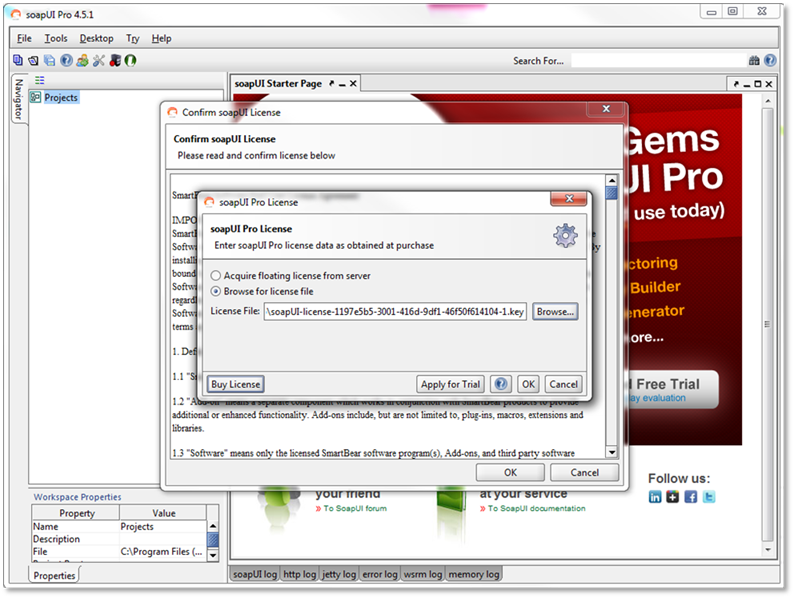Screen dimensions: 794x598
Task: Click the blue help icon in main toolbar
Action: point(66,60)
